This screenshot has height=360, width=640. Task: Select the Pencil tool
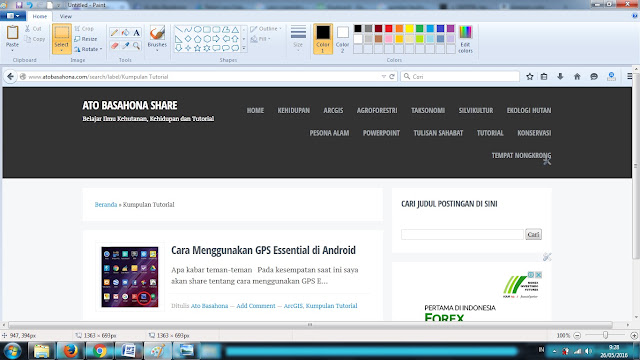tap(114, 33)
